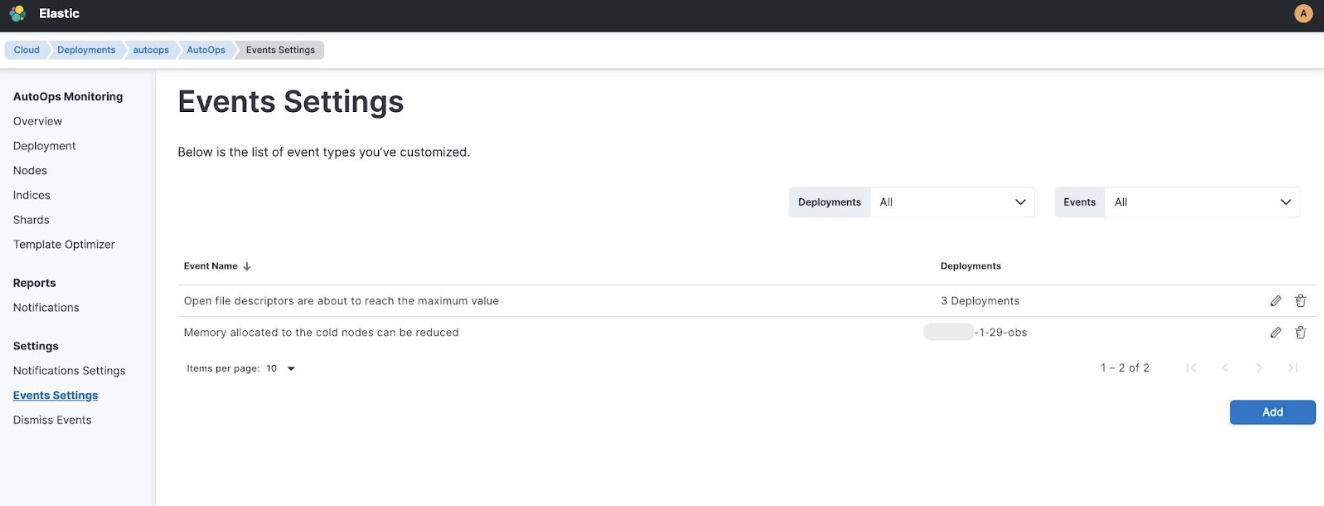Navigate to Dismiss Events page
Image resolution: width=1324 pixels, height=506 pixels.
point(52,420)
